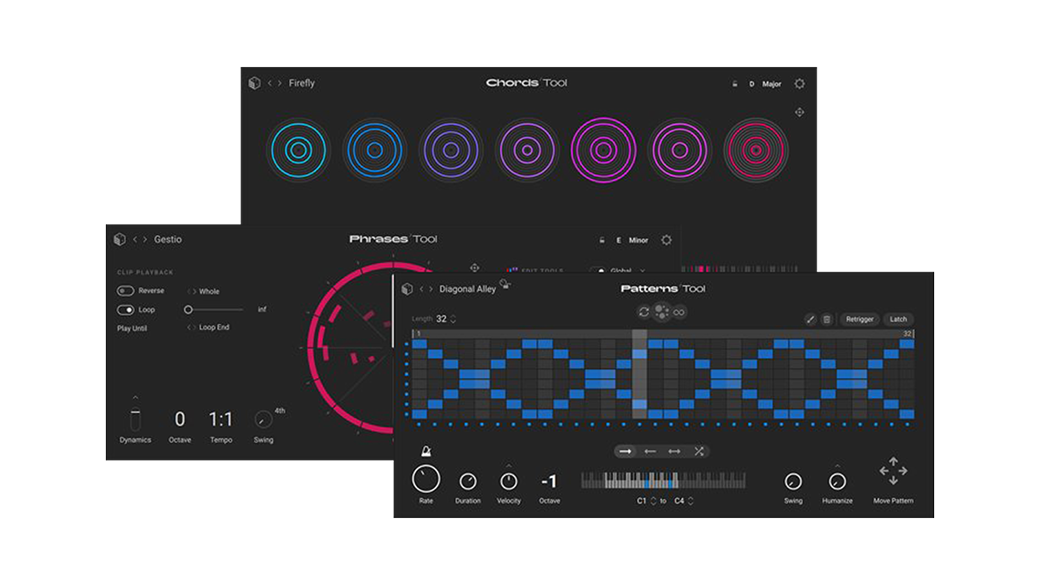Click the metronome icon above Rate
The width and height of the screenshot is (1040, 585).
[426, 451]
